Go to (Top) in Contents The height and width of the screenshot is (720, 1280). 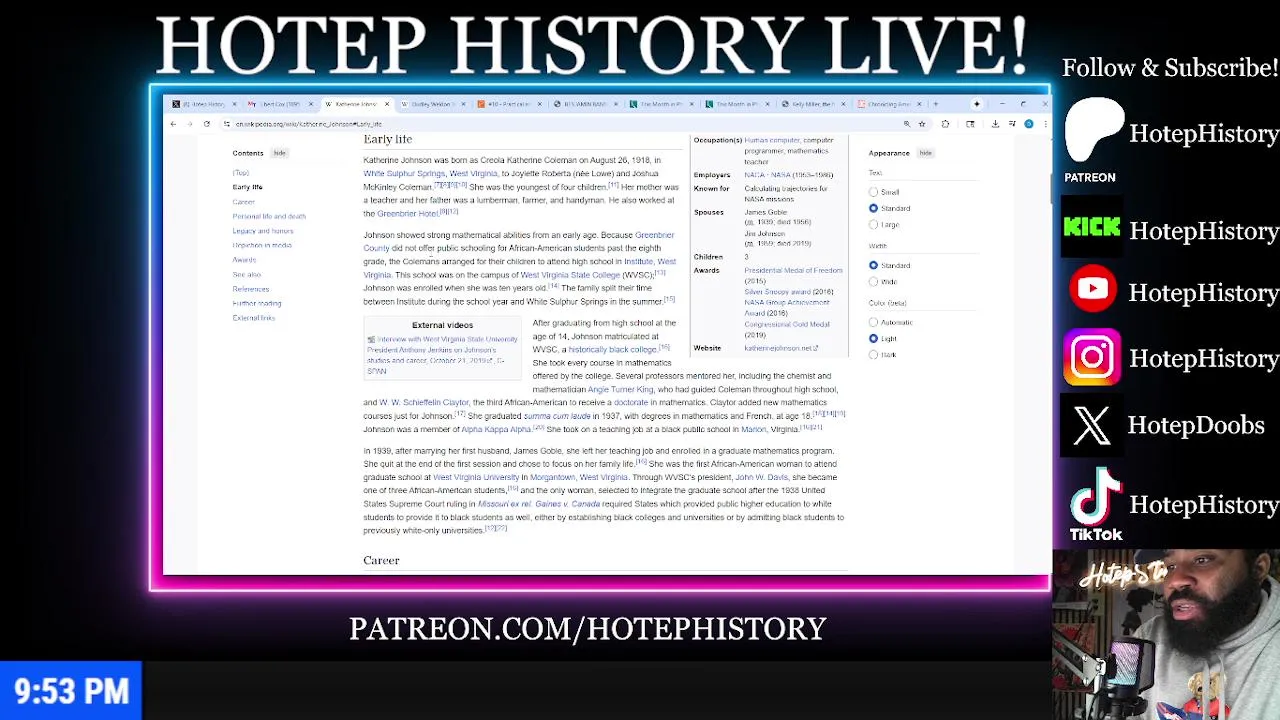tap(241, 173)
